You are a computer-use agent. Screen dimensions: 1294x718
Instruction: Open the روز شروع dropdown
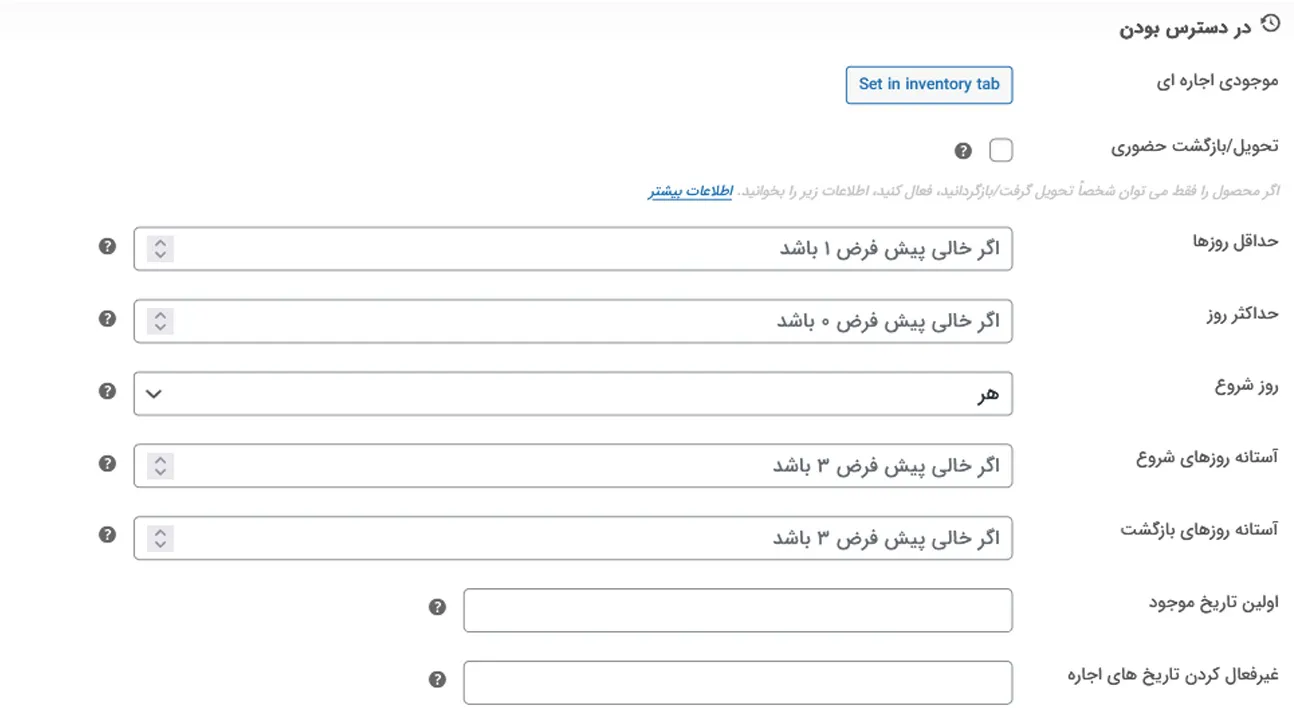click(x=573, y=394)
